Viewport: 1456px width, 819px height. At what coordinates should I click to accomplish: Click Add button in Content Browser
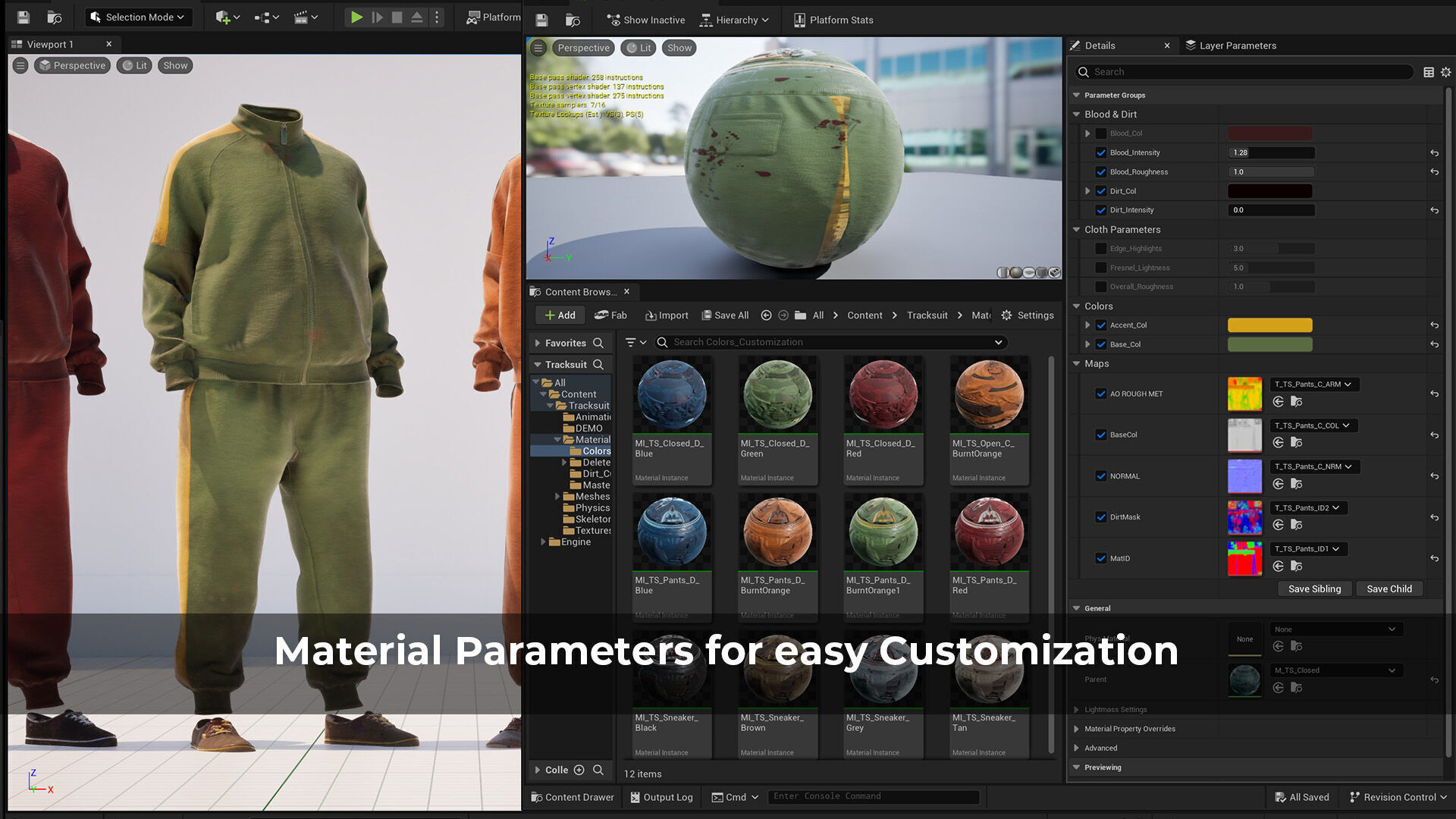(560, 315)
